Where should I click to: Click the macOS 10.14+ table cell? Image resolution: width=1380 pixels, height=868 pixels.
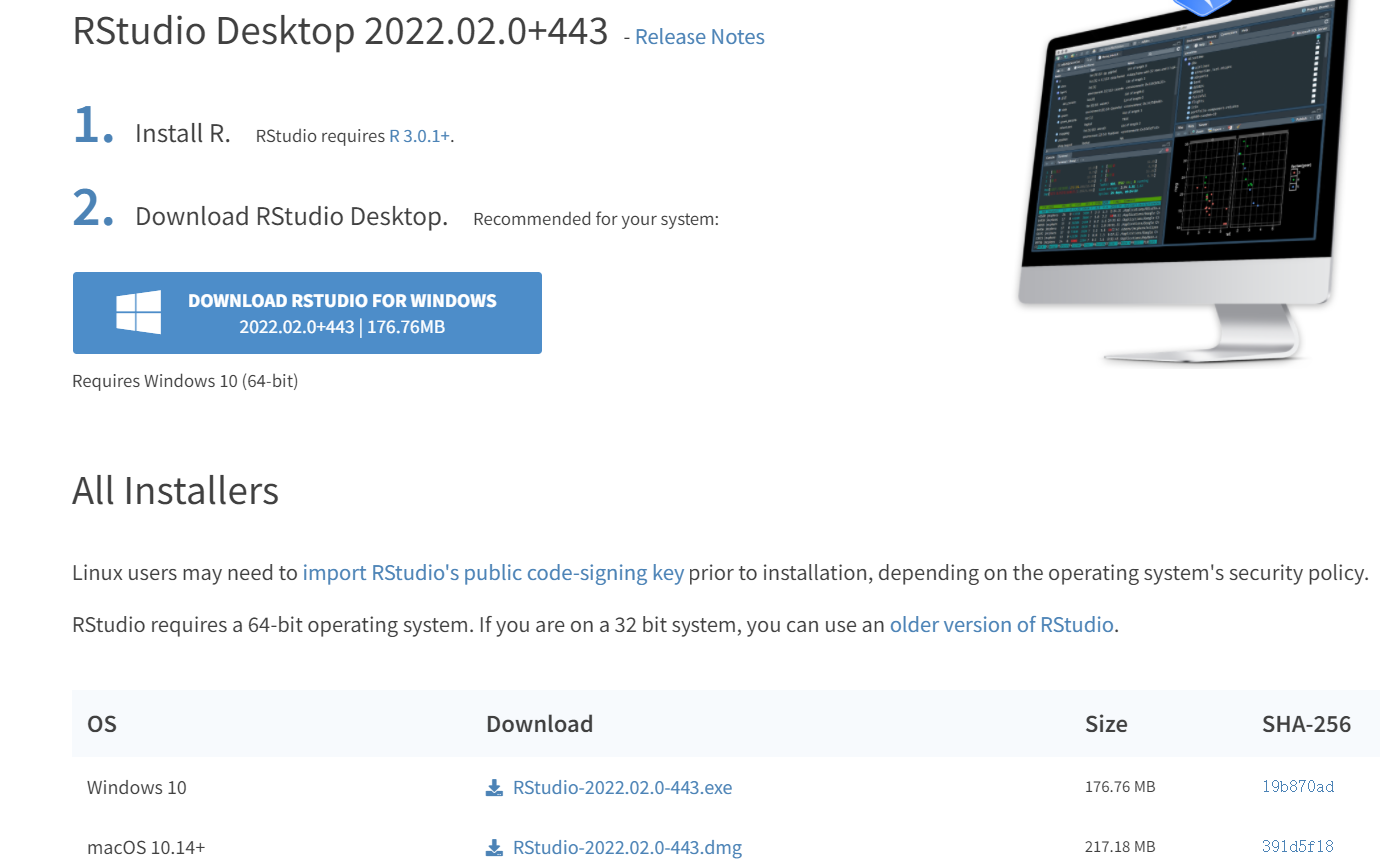point(146,848)
